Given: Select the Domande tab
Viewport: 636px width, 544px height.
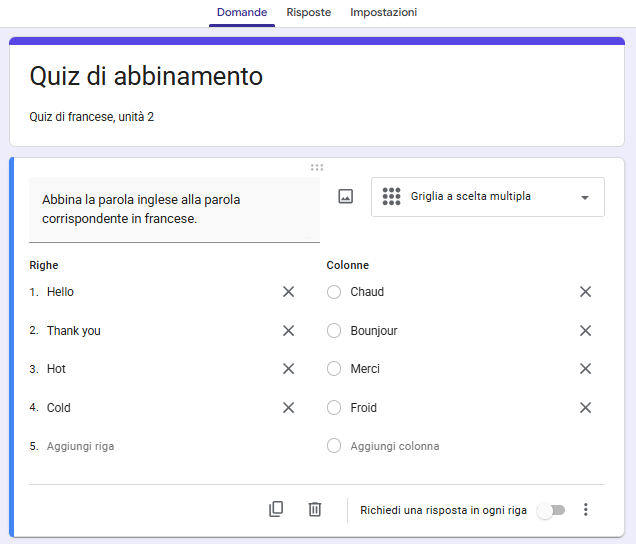Looking at the screenshot, I should point(242,13).
